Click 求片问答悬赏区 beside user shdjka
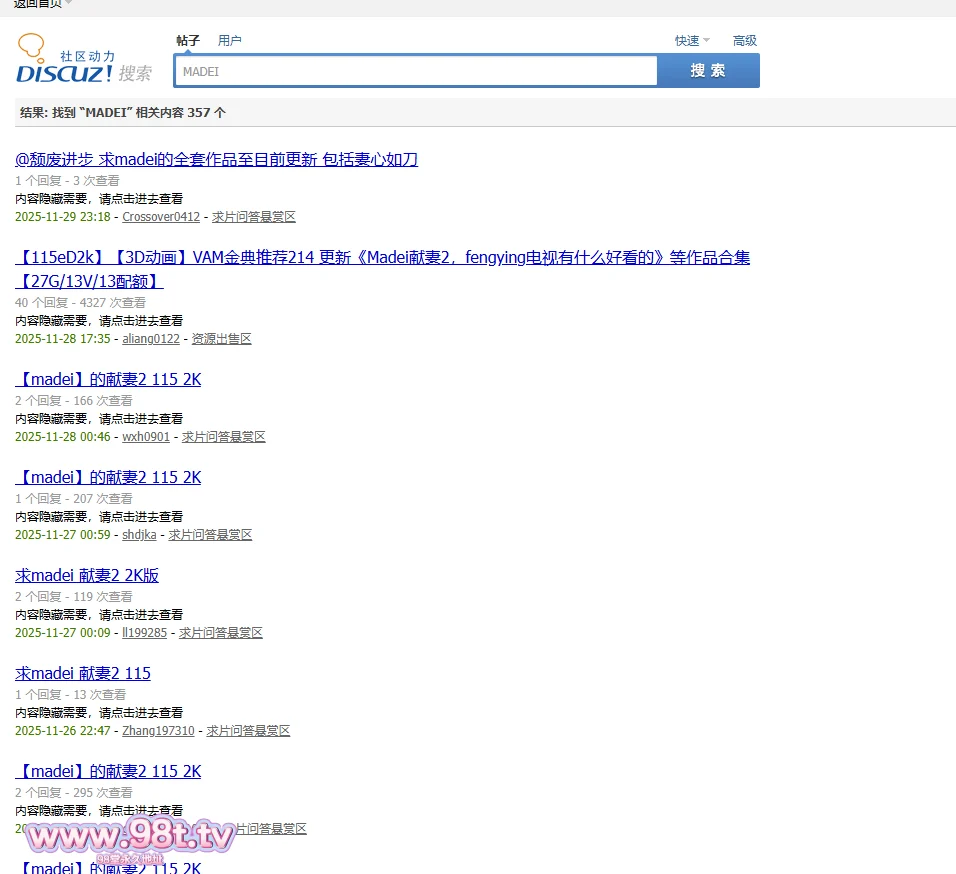Viewport: 956px width, 874px height. coord(210,535)
